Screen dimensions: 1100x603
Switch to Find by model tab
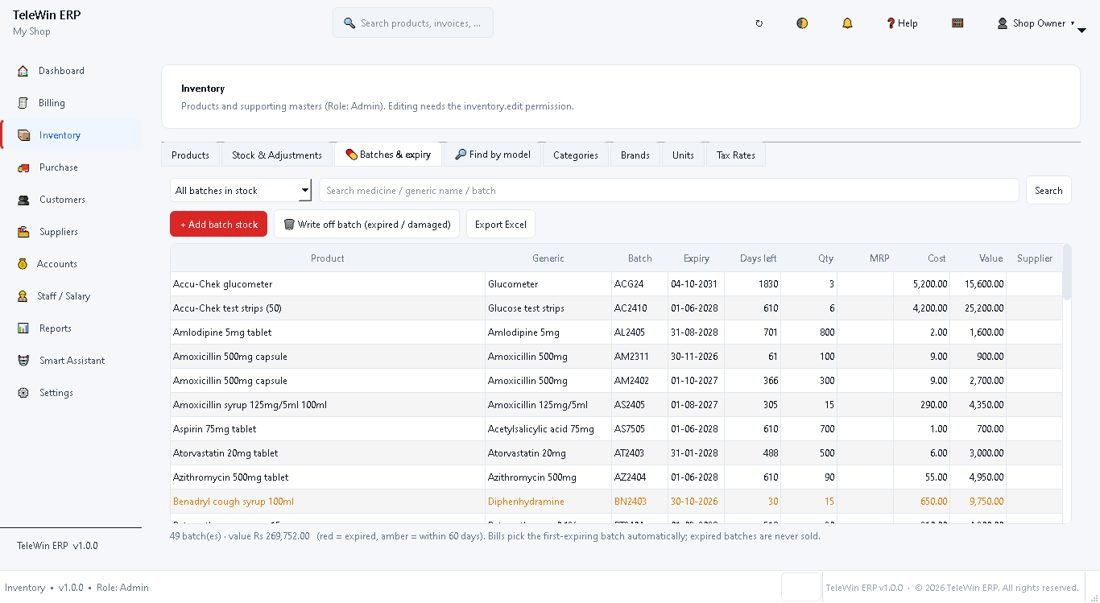(x=492, y=155)
